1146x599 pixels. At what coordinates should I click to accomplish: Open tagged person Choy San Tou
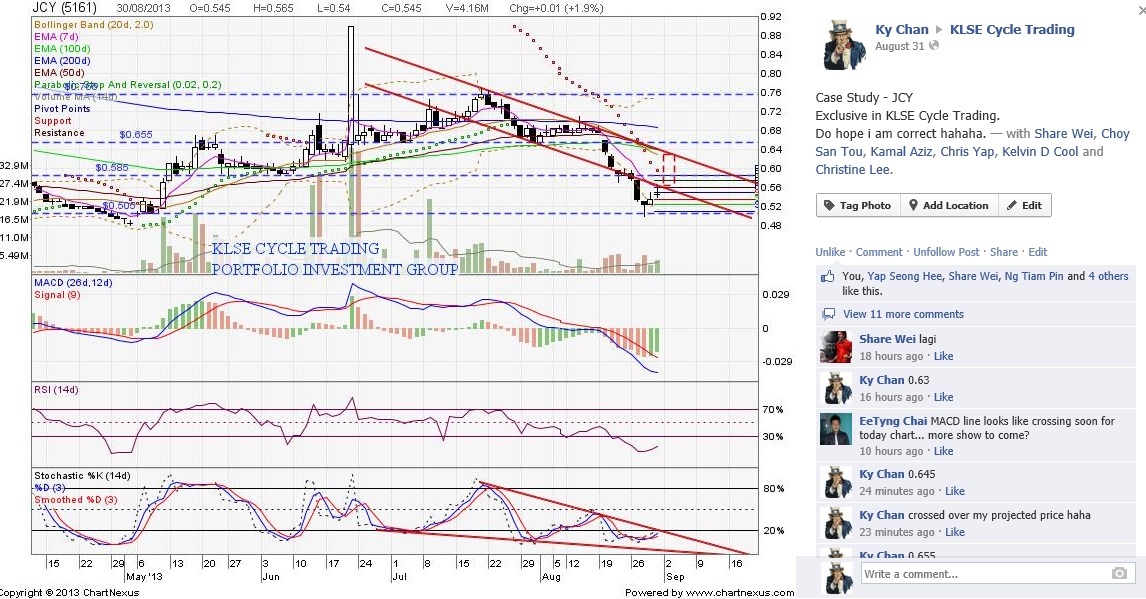[973, 142]
